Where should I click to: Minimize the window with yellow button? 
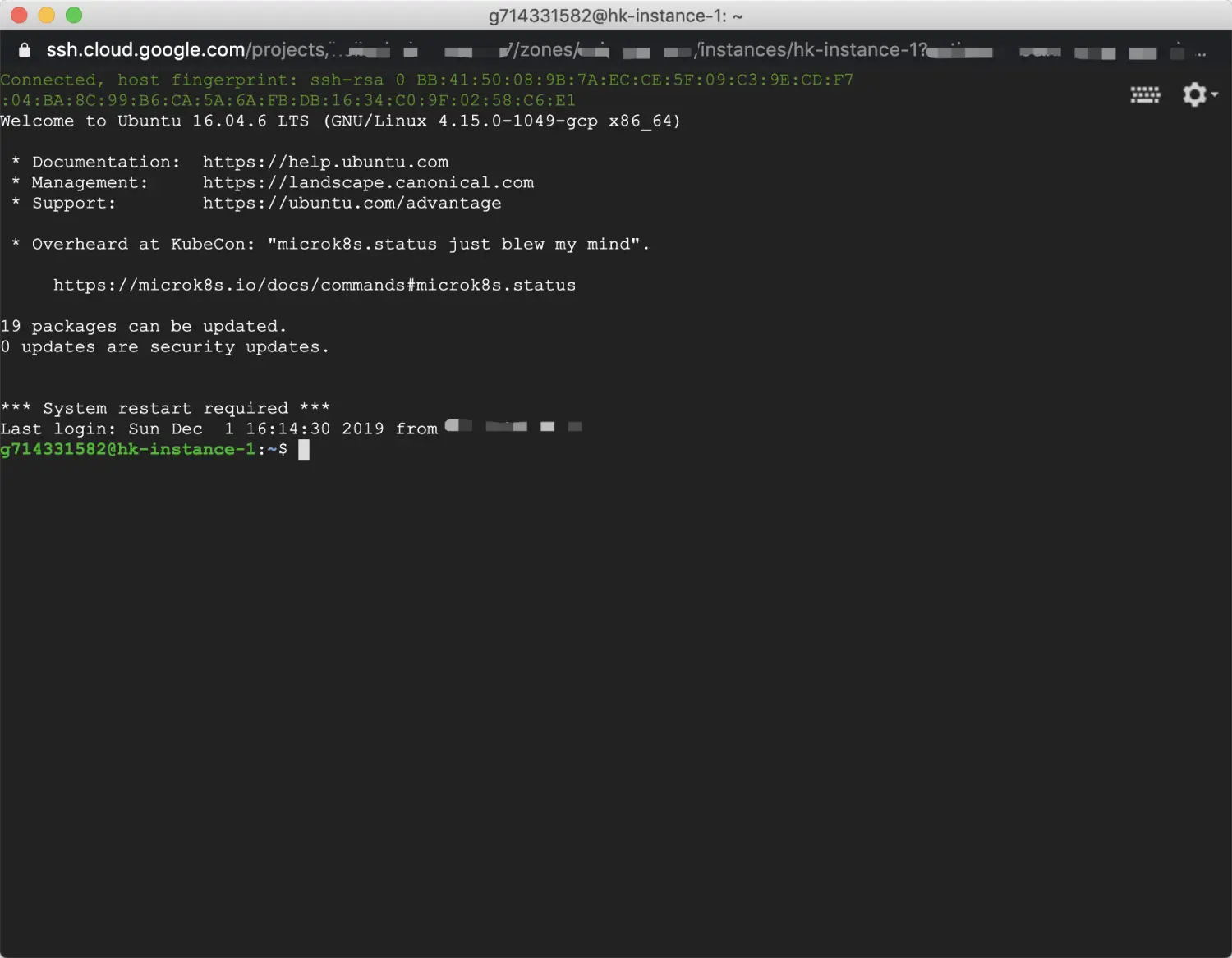47,15
